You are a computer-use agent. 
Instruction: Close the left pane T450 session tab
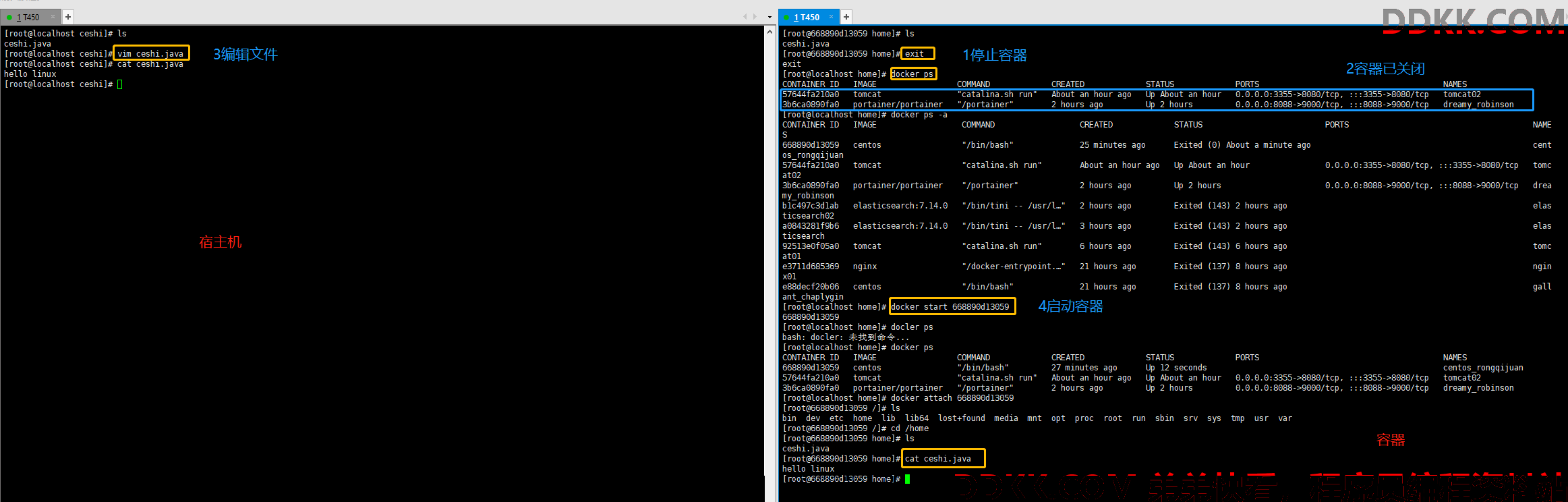[x=53, y=17]
